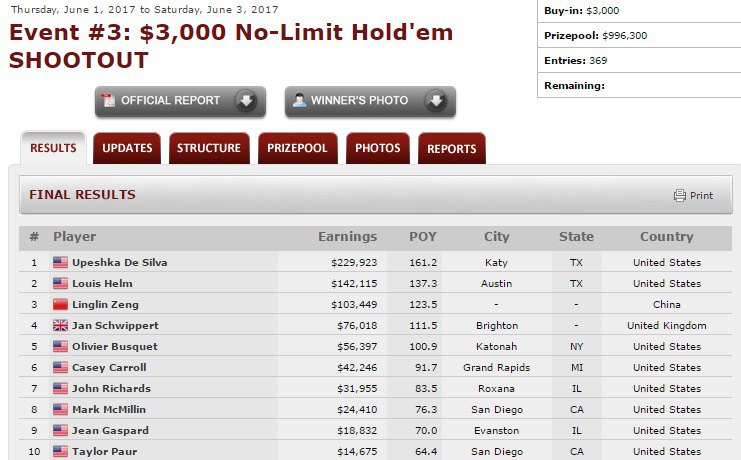The width and height of the screenshot is (741, 460).
Task: Open player profile for Louis Helm
Action: (102, 283)
